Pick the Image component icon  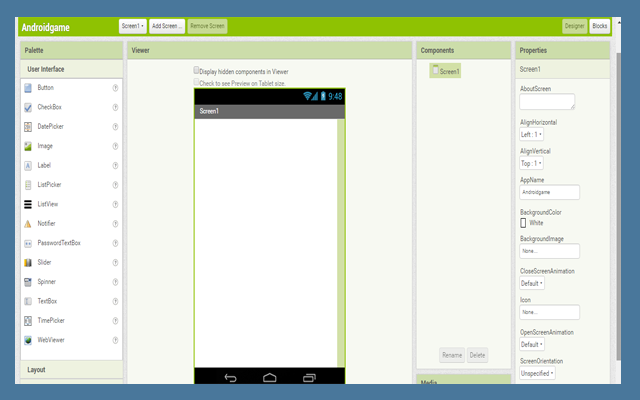click(28, 146)
